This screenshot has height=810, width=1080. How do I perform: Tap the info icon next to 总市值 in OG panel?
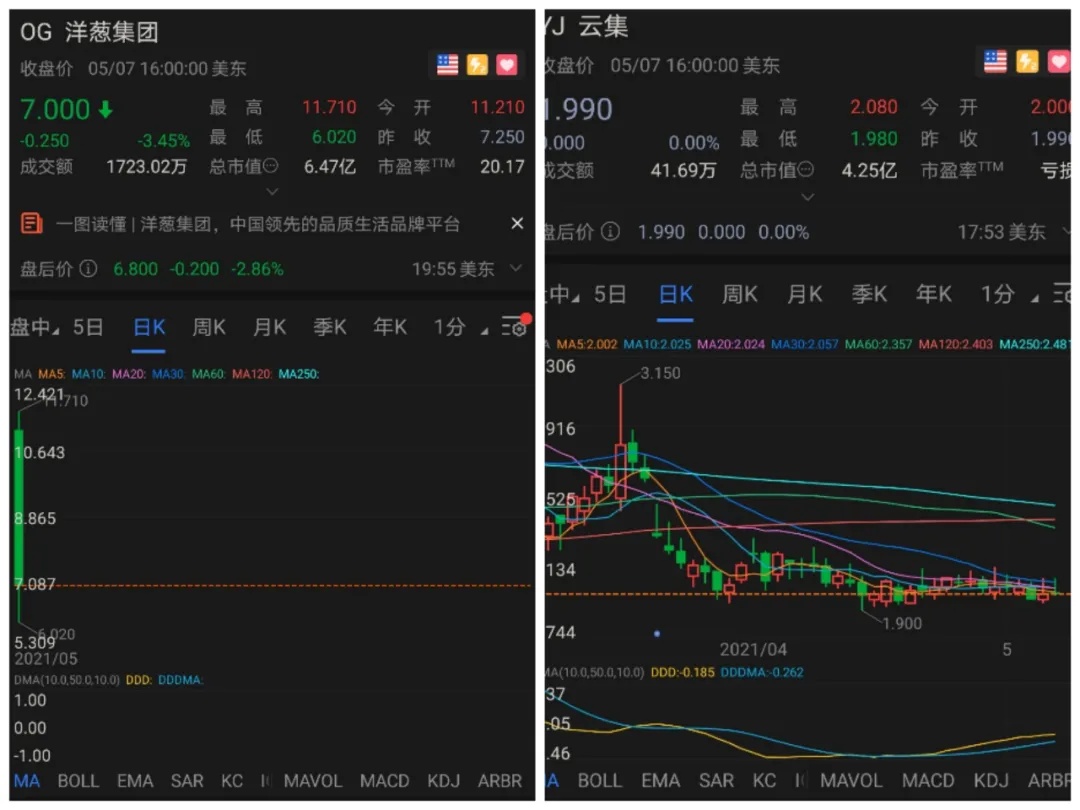[x=271, y=166]
